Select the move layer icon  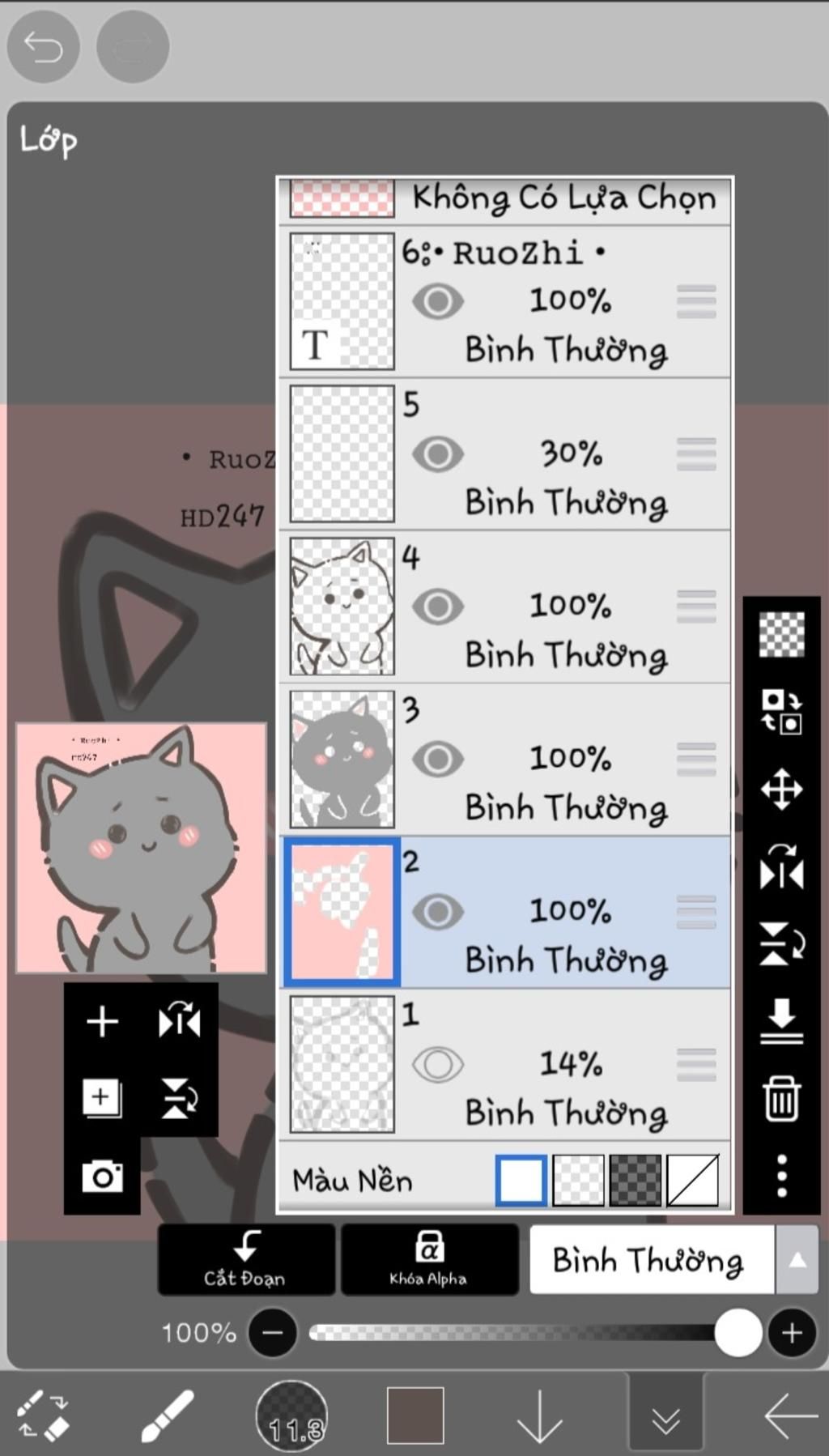[x=781, y=789]
